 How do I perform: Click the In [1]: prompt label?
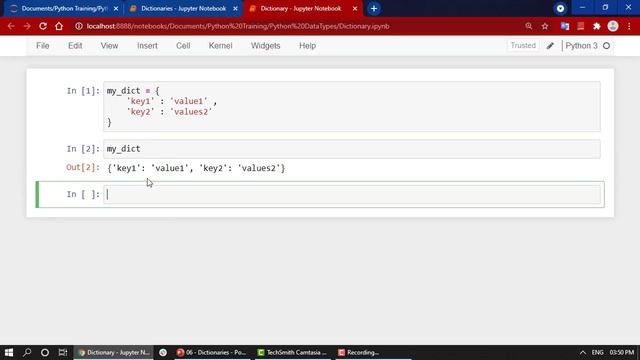83,91
